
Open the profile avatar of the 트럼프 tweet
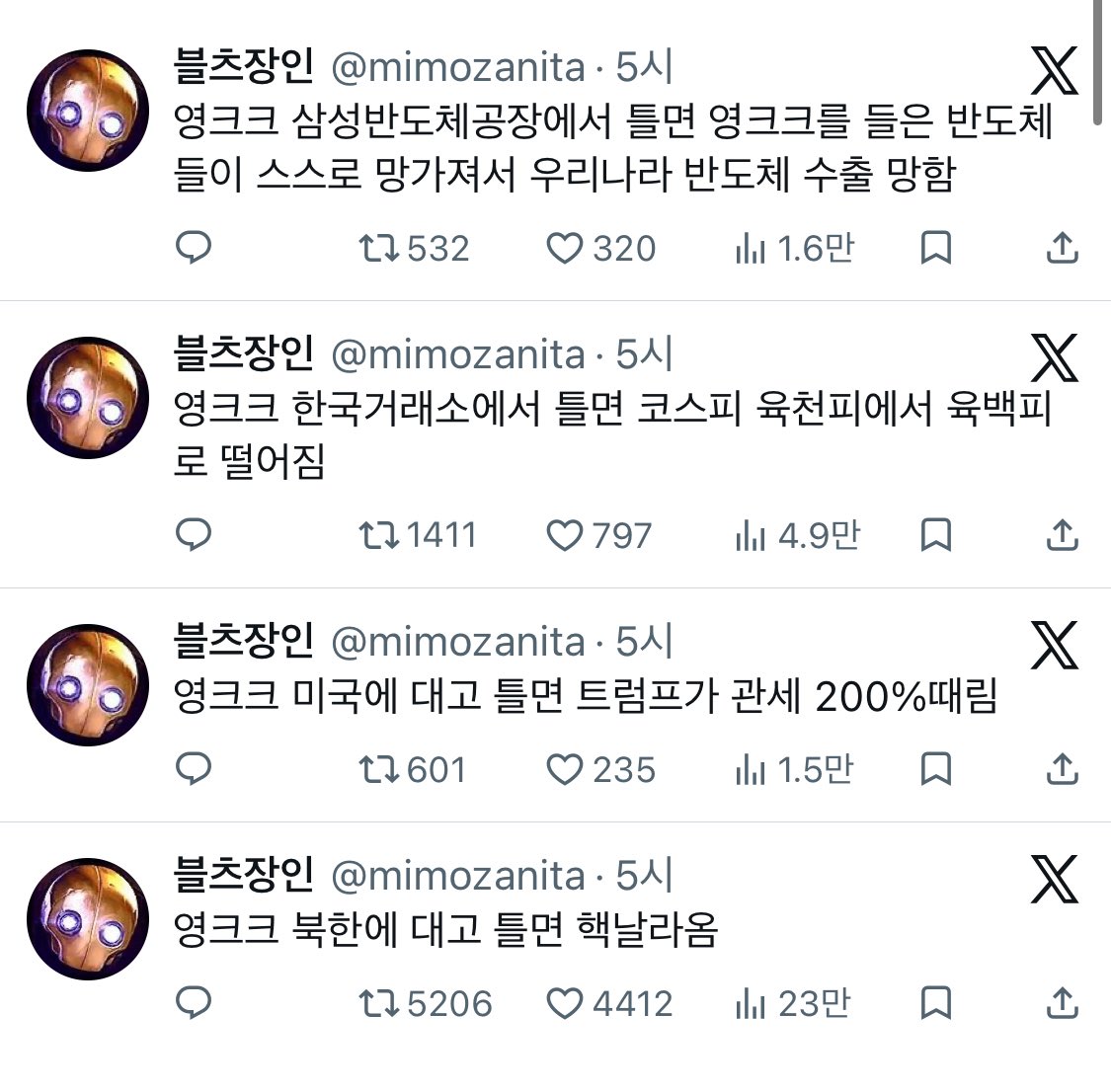[x=88, y=685]
